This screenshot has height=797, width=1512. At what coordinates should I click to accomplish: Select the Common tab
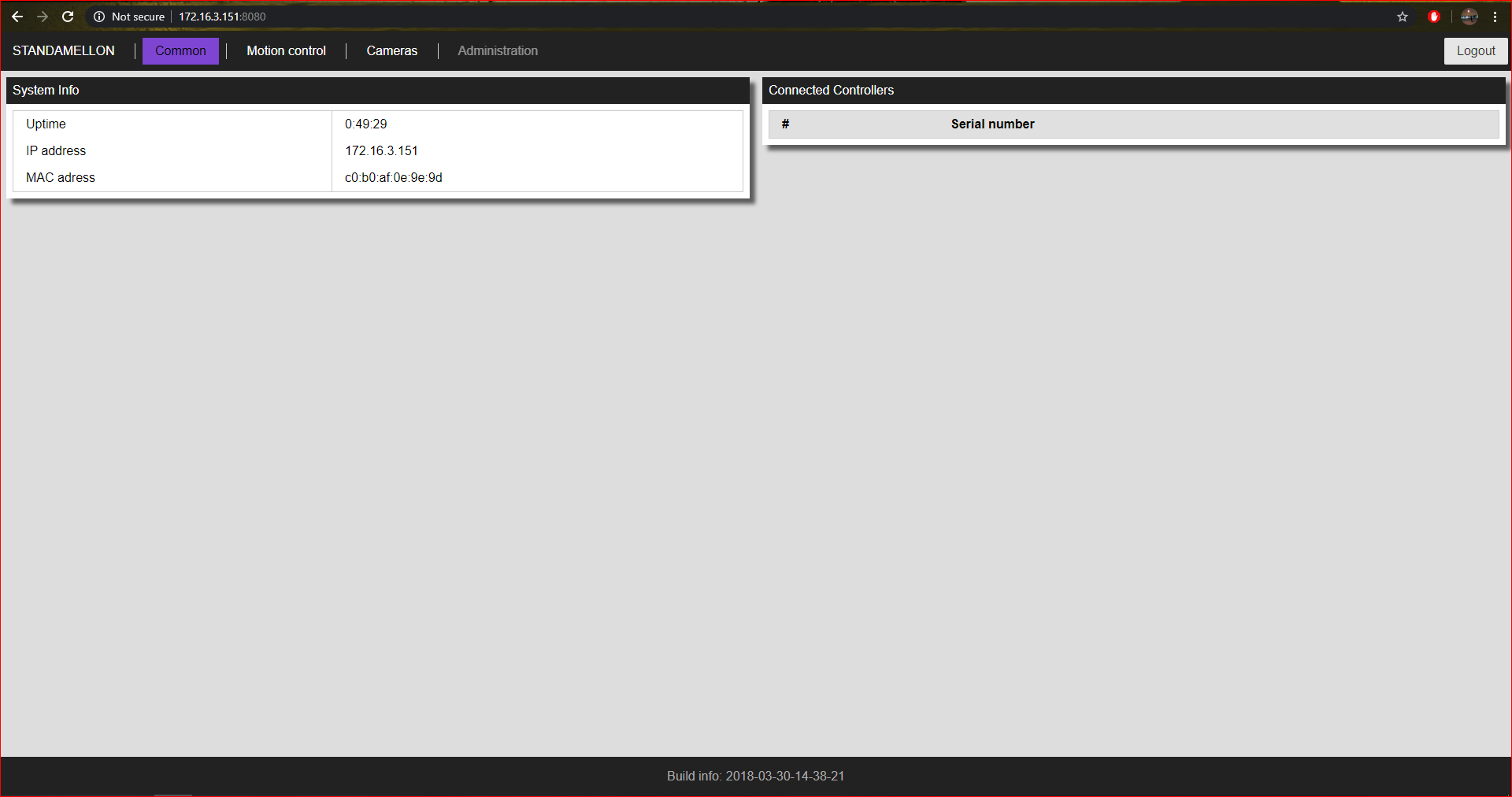tap(180, 51)
